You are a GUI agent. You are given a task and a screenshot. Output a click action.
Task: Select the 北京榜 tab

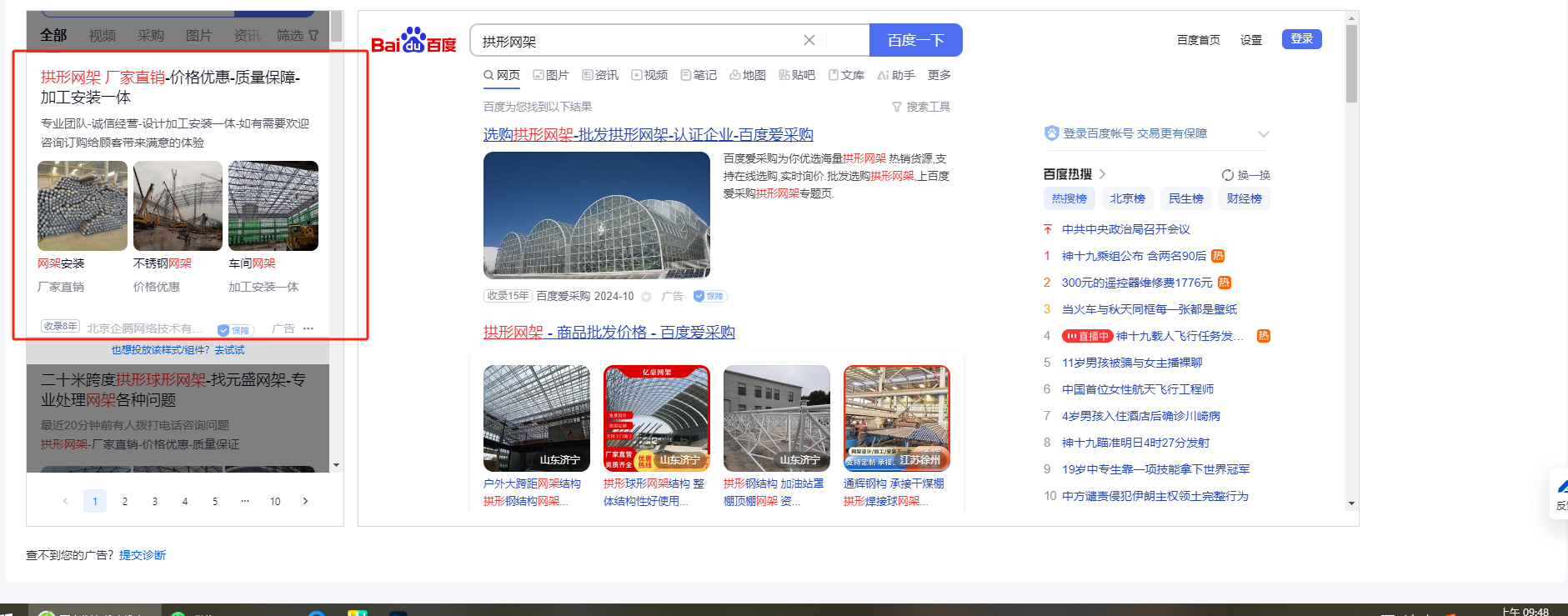tap(1128, 198)
